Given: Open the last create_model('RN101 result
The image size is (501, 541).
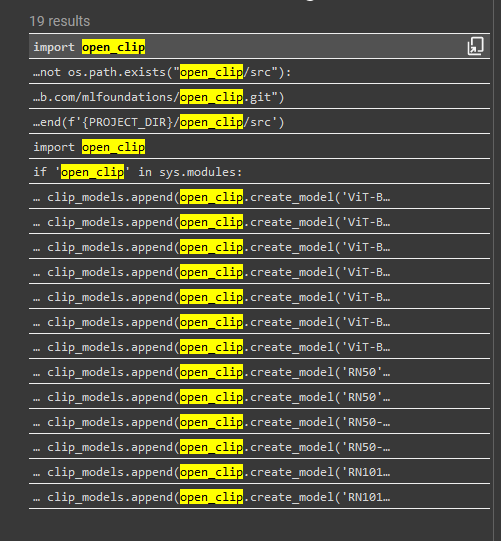Looking at the screenshot, I should [x=259, y=497].
